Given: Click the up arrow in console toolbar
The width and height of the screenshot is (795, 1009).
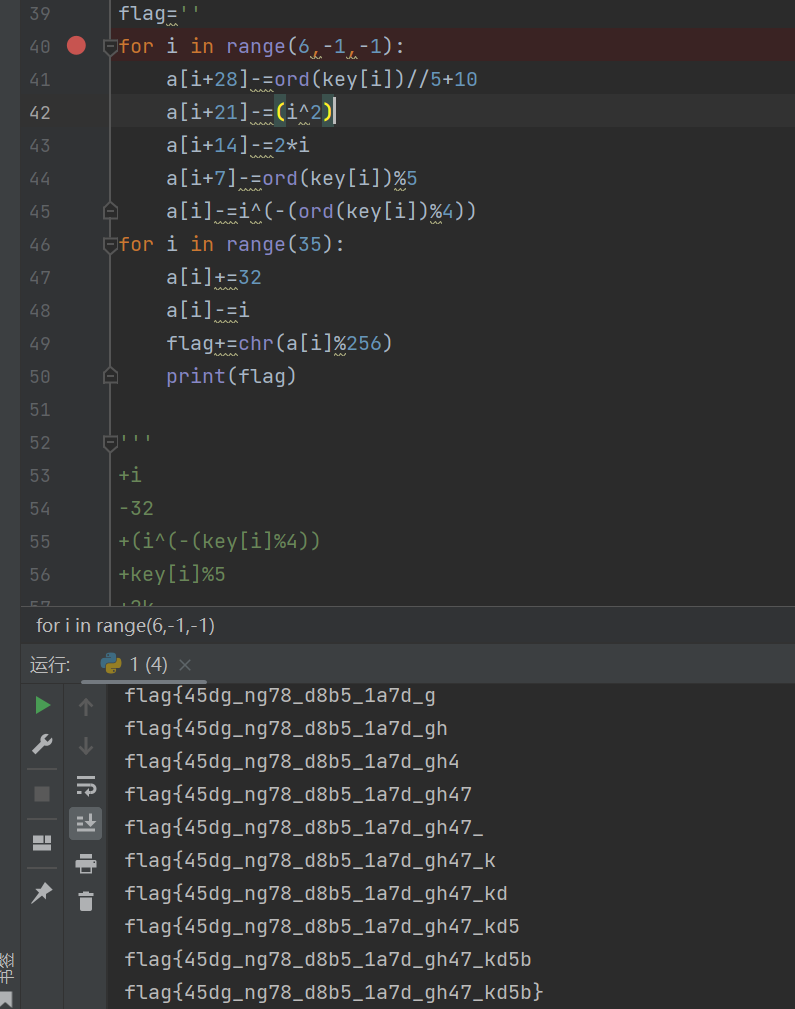Looking at the screenshot, I should pyautogui.click(x=86, y=707).
